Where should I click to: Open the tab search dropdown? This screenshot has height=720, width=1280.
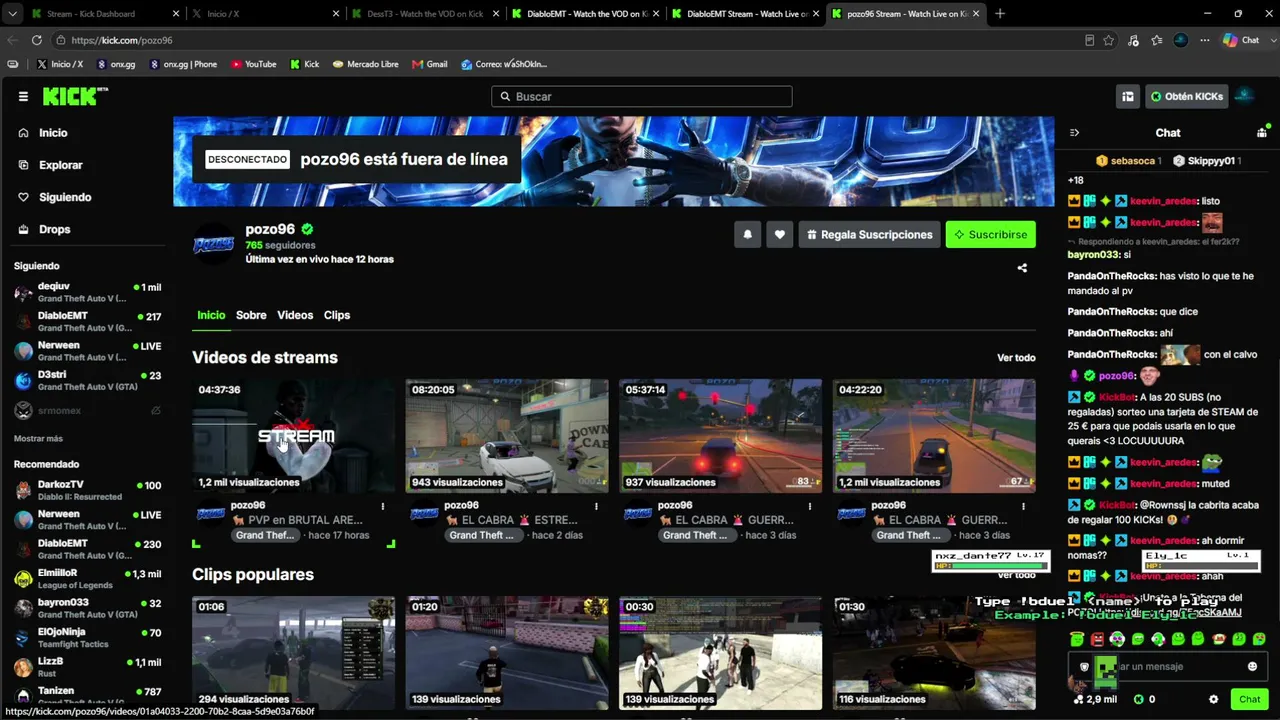pos(13,14)
